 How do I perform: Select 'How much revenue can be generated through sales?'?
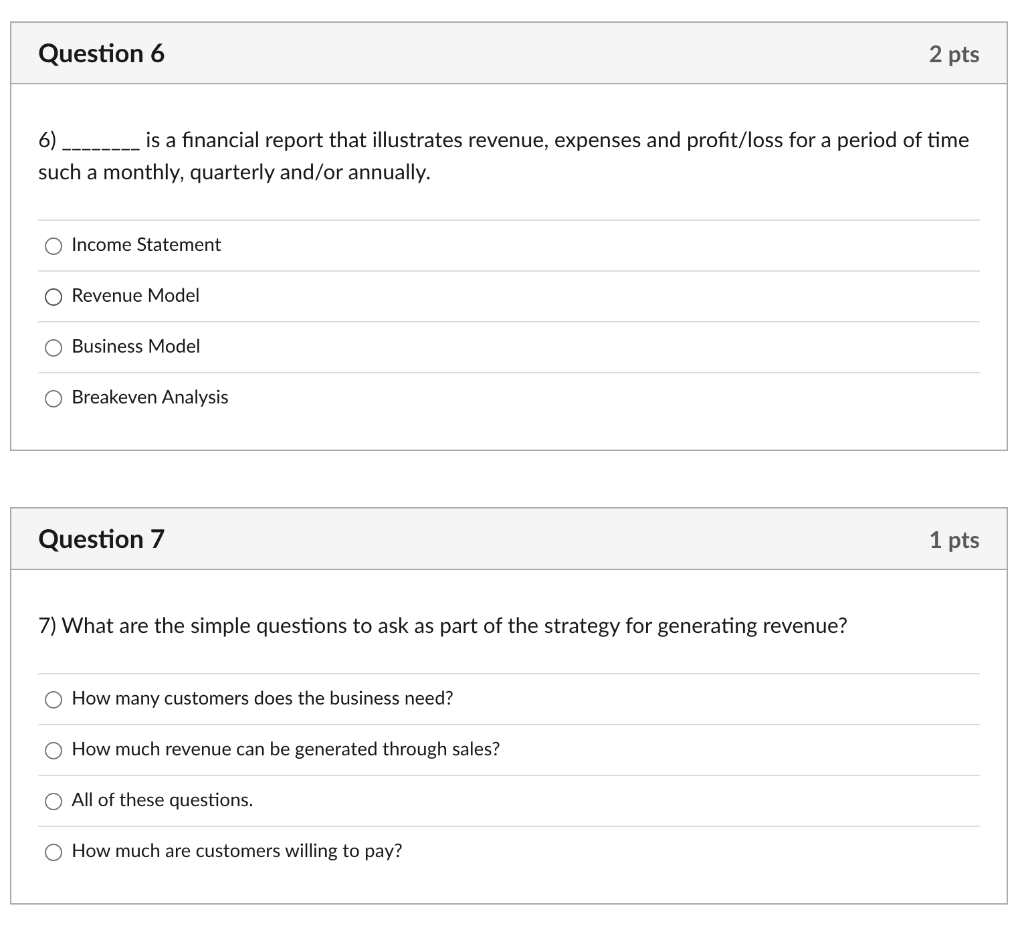53,750
